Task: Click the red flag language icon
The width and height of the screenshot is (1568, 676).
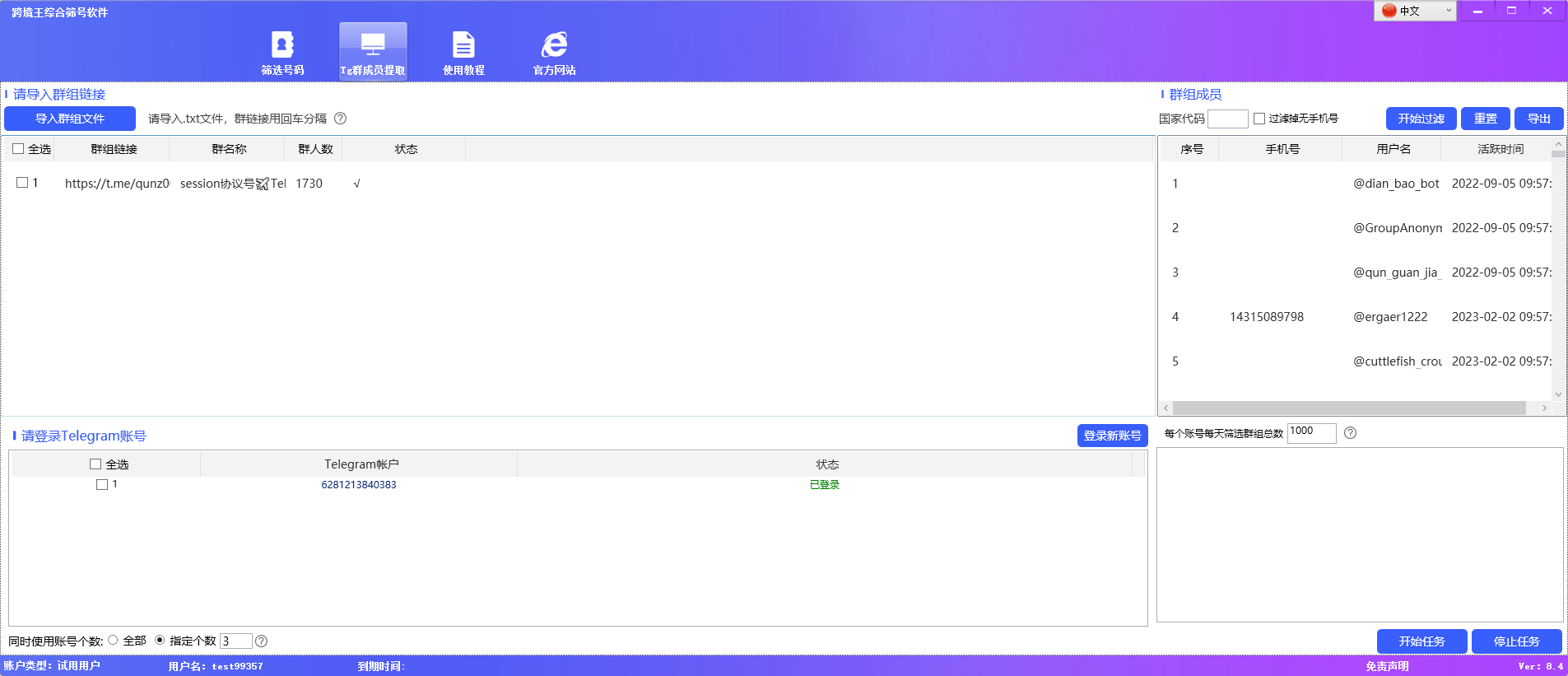Action: pyautogui.click(x=1389, y=11)
